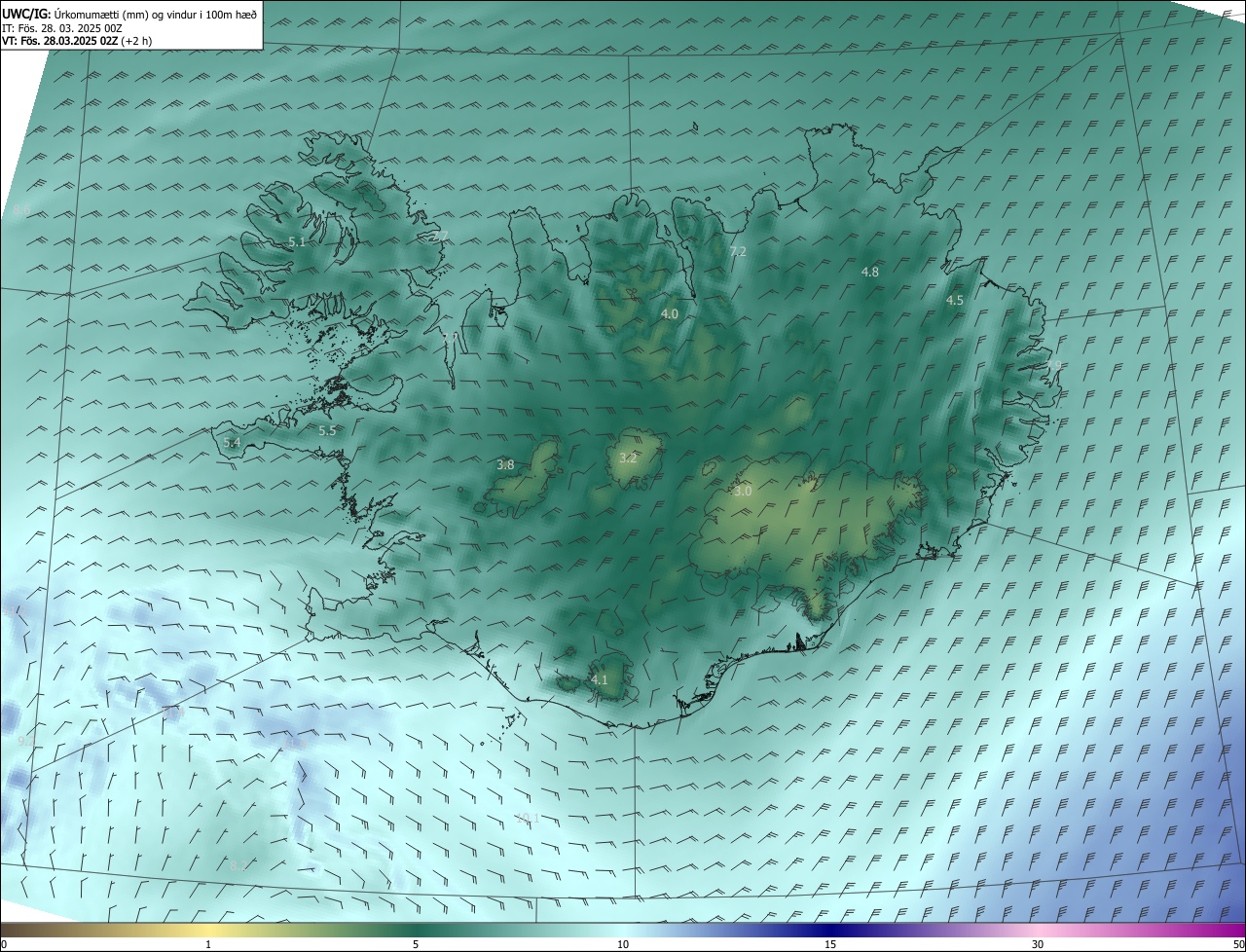The width and height of the screenshot is (1246, 952).
Task: Click the 10 tick on the color scale
Action: coord(623,944)
